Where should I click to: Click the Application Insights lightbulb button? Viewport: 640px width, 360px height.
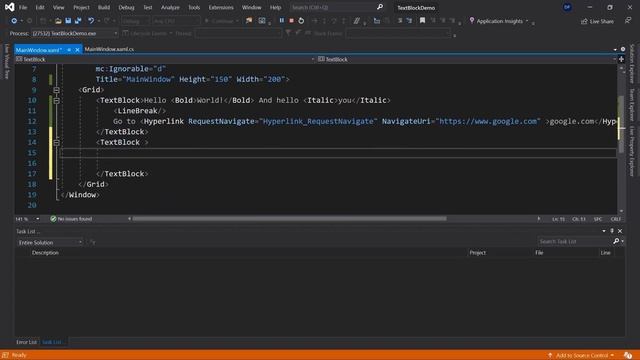(x=496, y=21)
